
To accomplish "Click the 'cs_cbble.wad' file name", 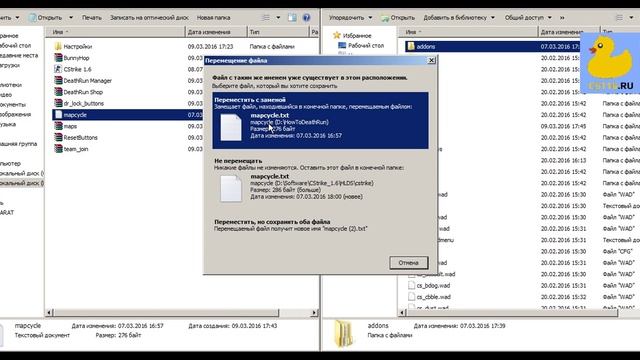I will (433, 297).
